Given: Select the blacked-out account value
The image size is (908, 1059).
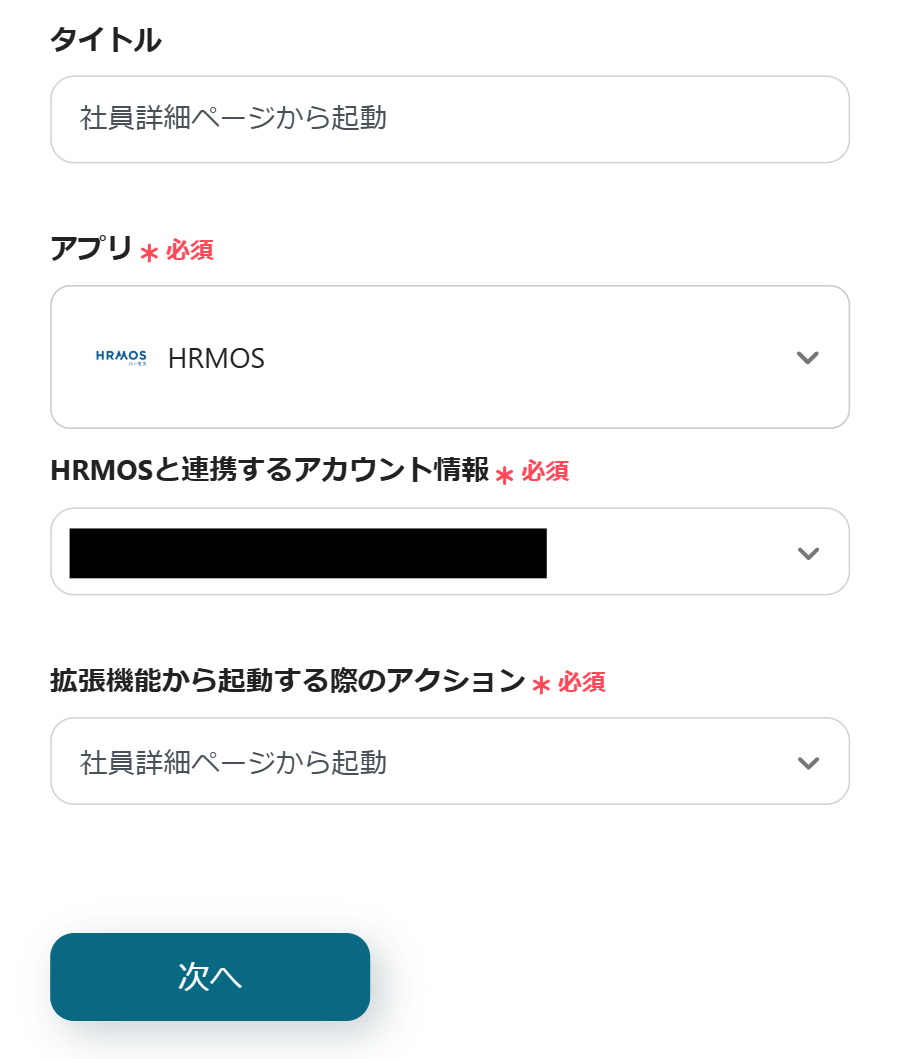Looking at the screenshot, I should (308, 553).
